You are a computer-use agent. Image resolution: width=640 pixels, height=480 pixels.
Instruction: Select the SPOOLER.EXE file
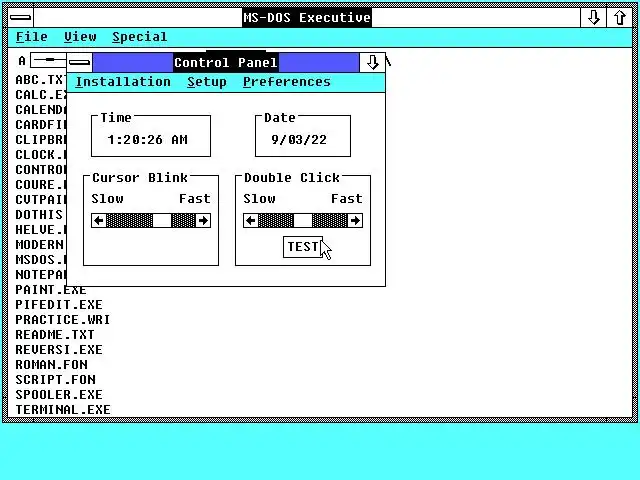pos(59,395)
